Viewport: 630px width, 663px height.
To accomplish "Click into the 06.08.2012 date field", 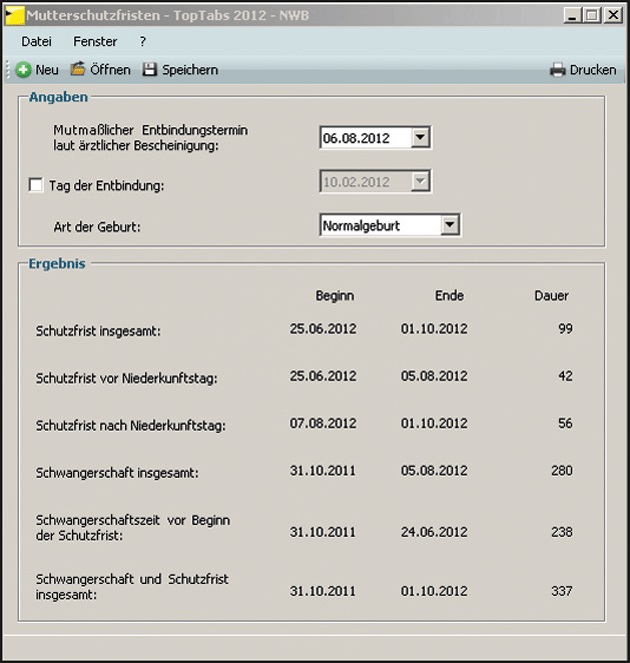I will [x=364, y=138].
